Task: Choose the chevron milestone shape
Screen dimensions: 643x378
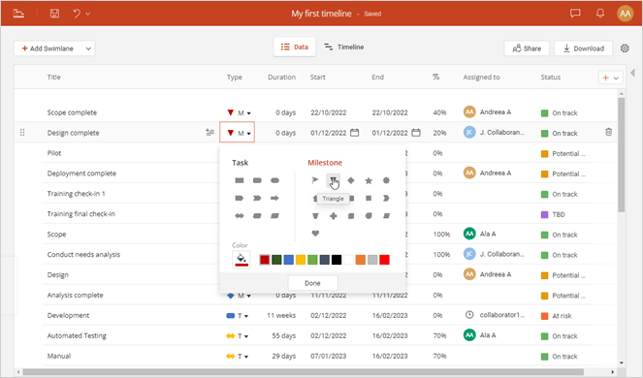Action: coord(386,198)
